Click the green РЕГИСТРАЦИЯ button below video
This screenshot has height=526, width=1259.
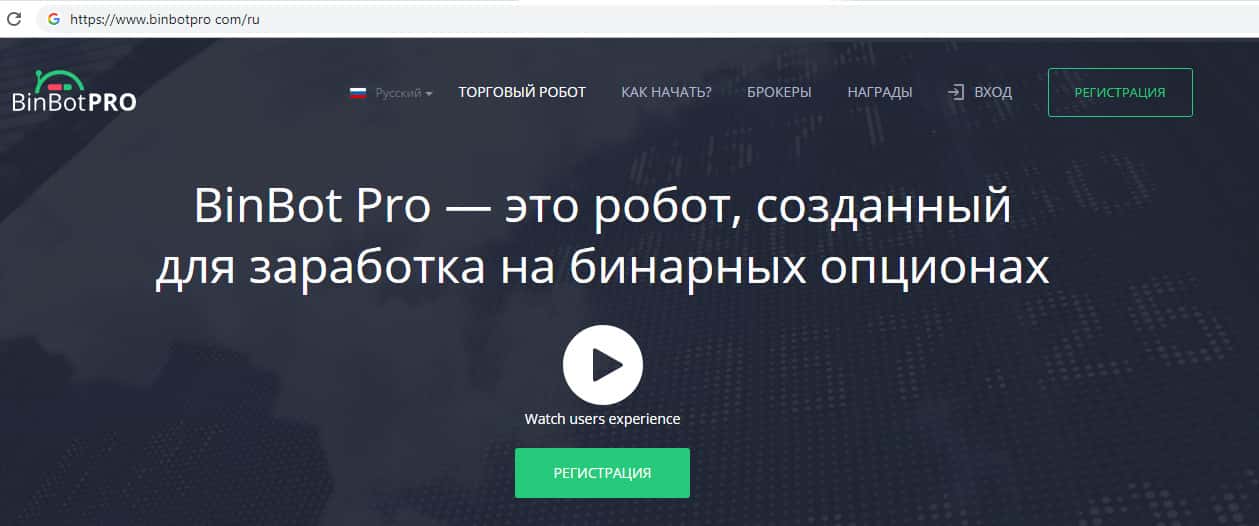602,473
